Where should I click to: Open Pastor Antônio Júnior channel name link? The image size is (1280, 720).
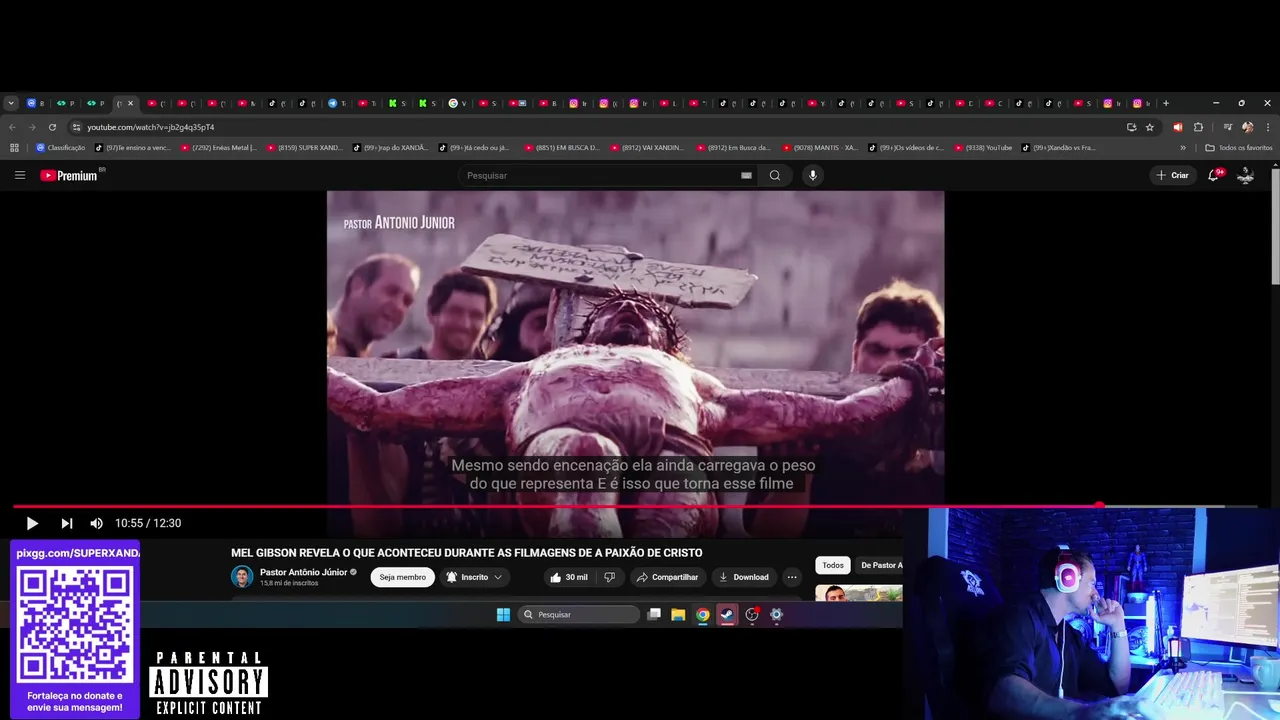click(x=303, y=572)
